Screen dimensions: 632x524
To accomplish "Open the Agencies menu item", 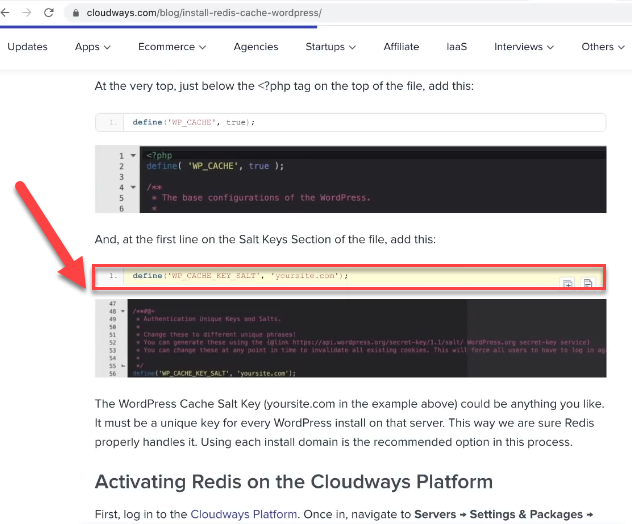I will 256,47.
